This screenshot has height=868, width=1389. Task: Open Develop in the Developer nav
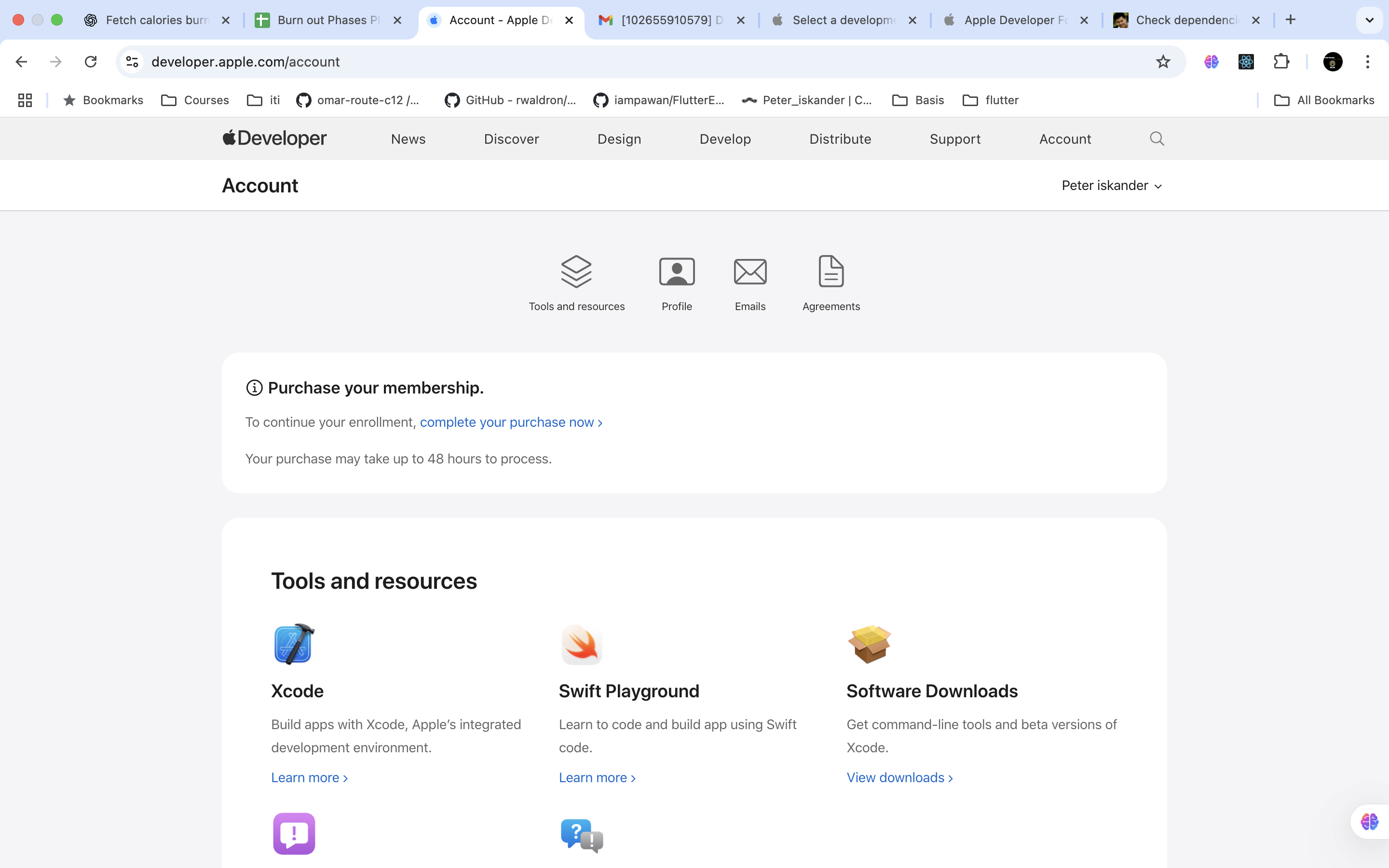click(725, 139)
